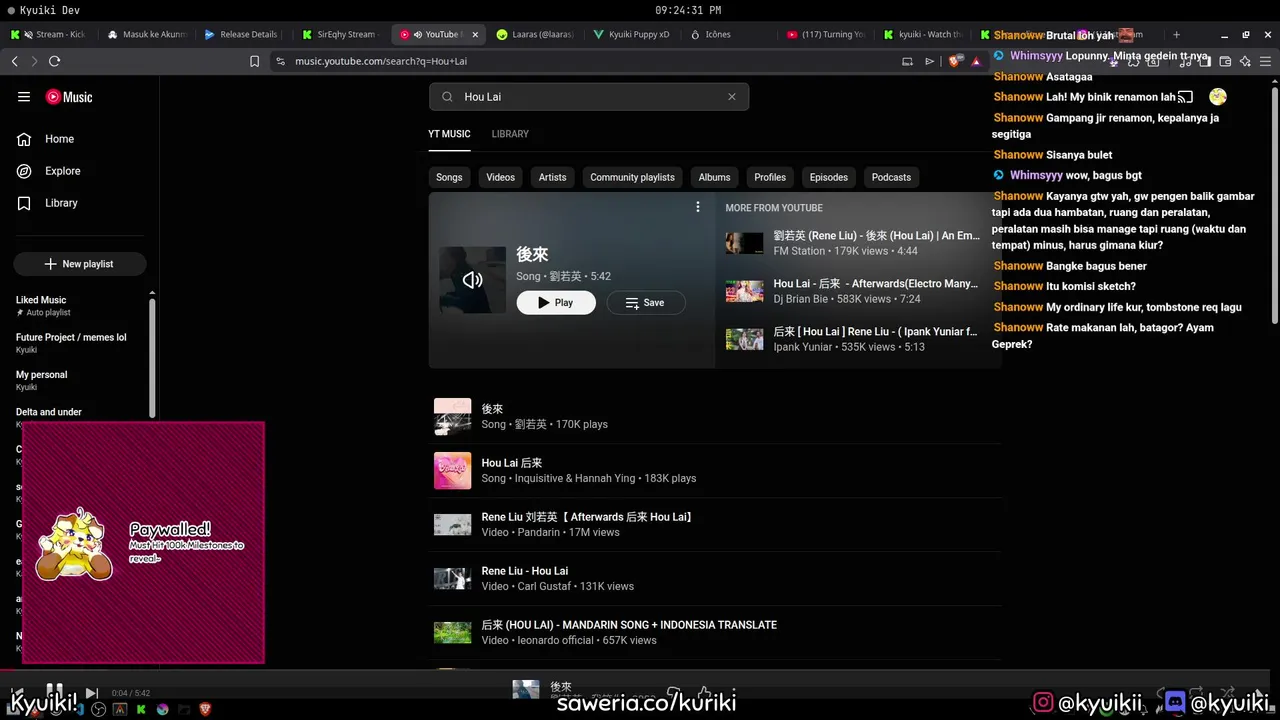Image resolution: width=1280 pixels, height=720 pixels.
Task: Filter results by Albums
Action: (714, 177)
